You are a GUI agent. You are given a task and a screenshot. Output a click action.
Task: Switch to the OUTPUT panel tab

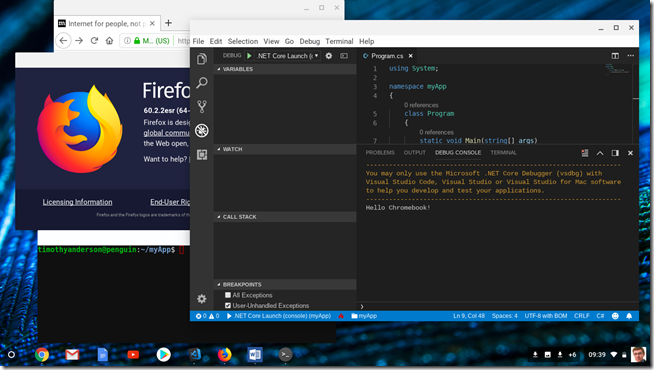click(415, 153)
